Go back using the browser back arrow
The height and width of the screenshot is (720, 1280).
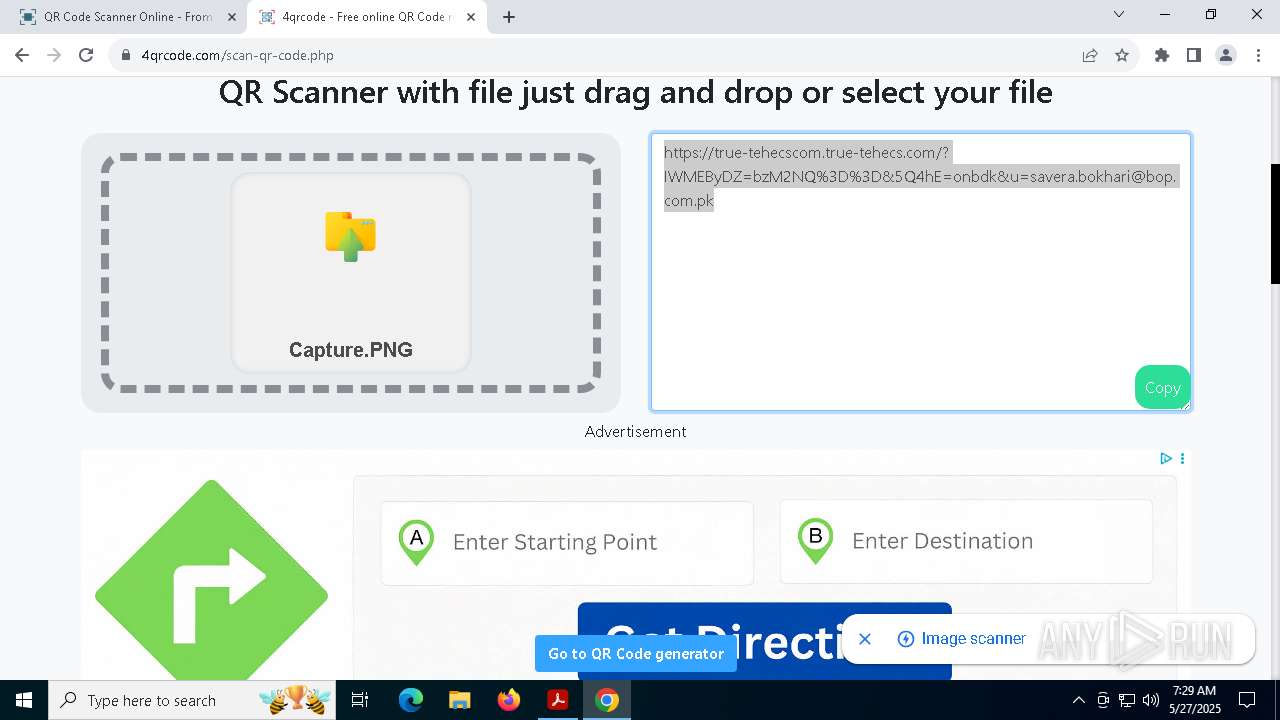pos(22,55)
